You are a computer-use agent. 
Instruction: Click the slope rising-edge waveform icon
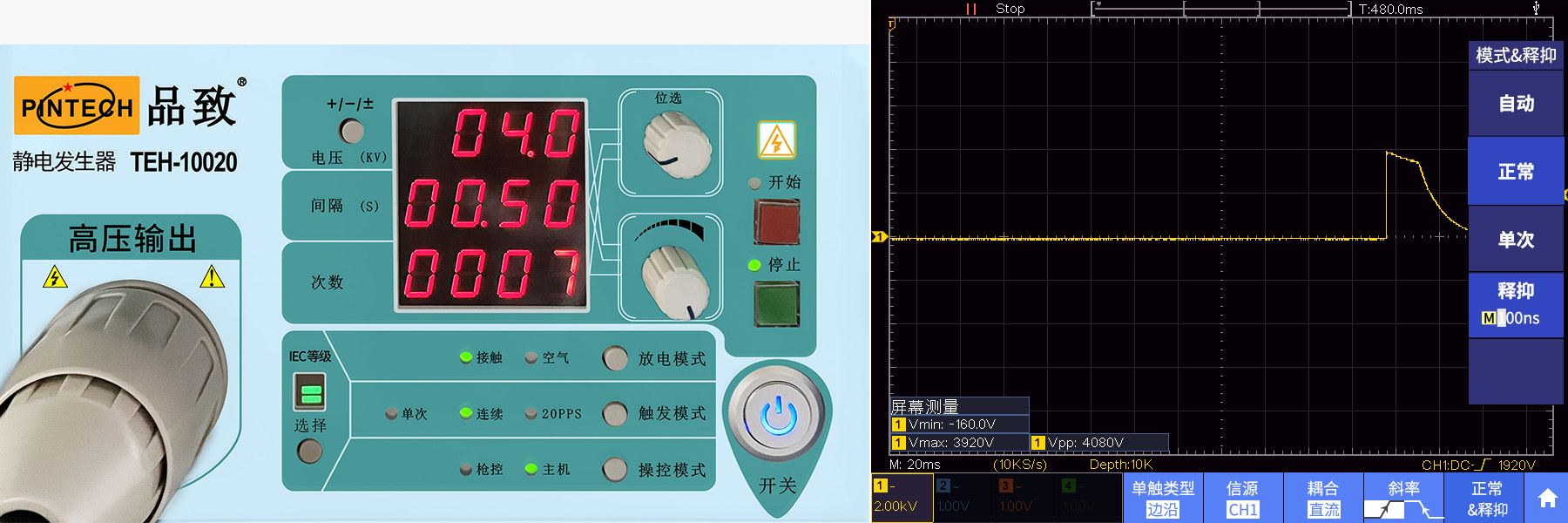coord(1383,510)
